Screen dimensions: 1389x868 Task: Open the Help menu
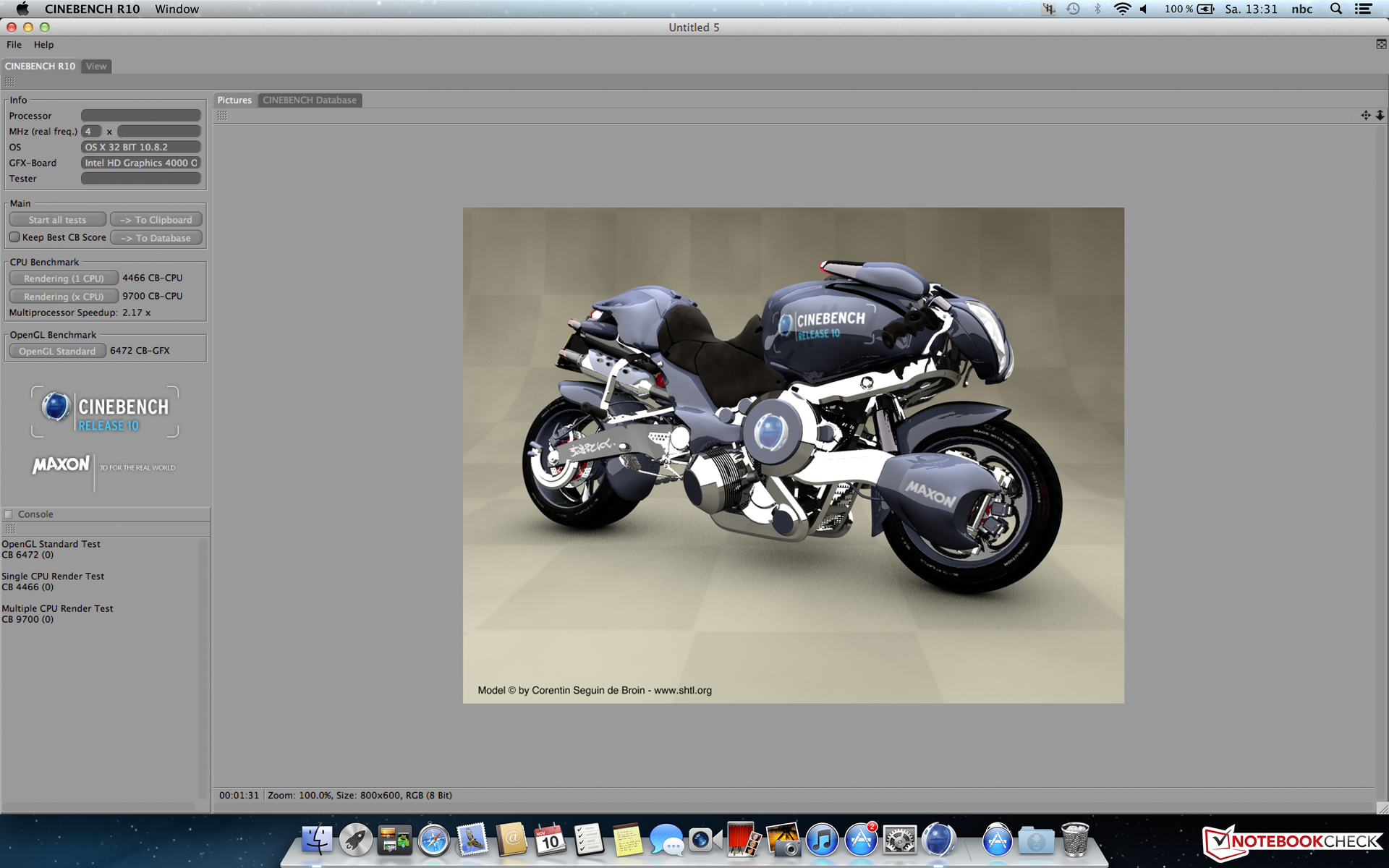click(43, 45)
